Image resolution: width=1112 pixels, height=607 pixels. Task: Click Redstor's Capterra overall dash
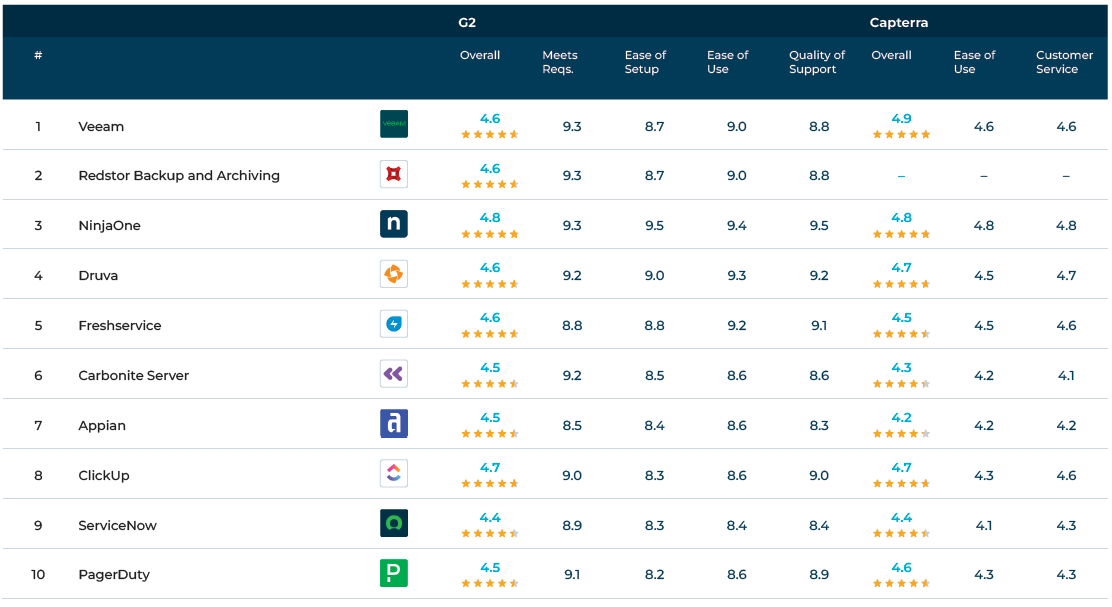[x=901, y=176]
